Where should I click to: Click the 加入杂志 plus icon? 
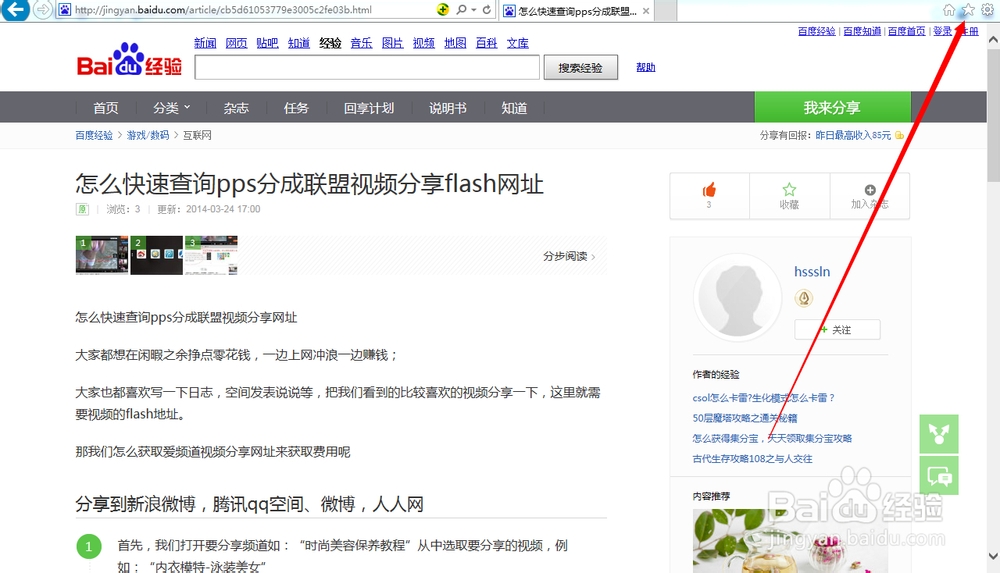(870, 190)
